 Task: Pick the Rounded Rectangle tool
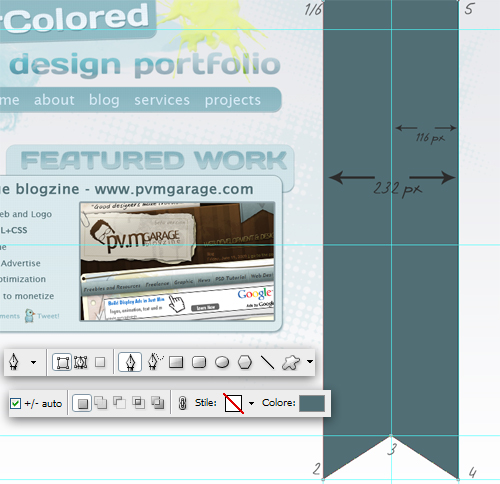[199, 362]
